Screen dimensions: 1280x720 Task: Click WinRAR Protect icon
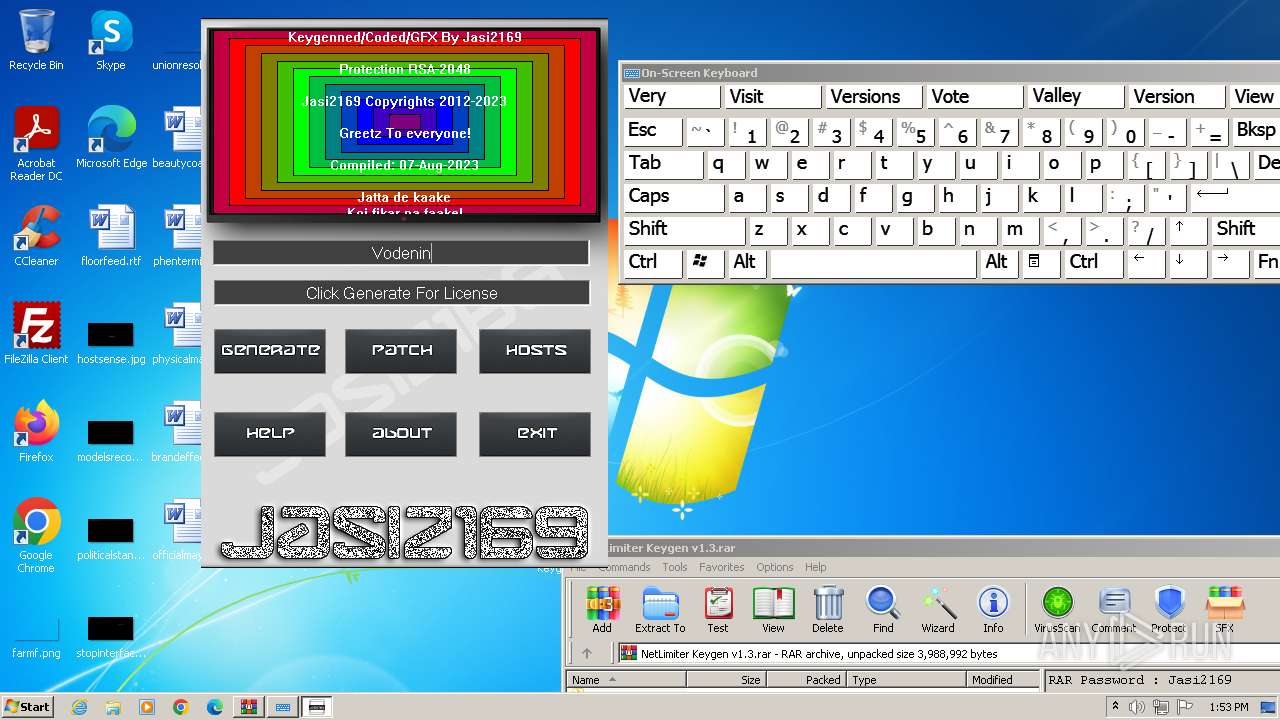[x=1168, y=610]
